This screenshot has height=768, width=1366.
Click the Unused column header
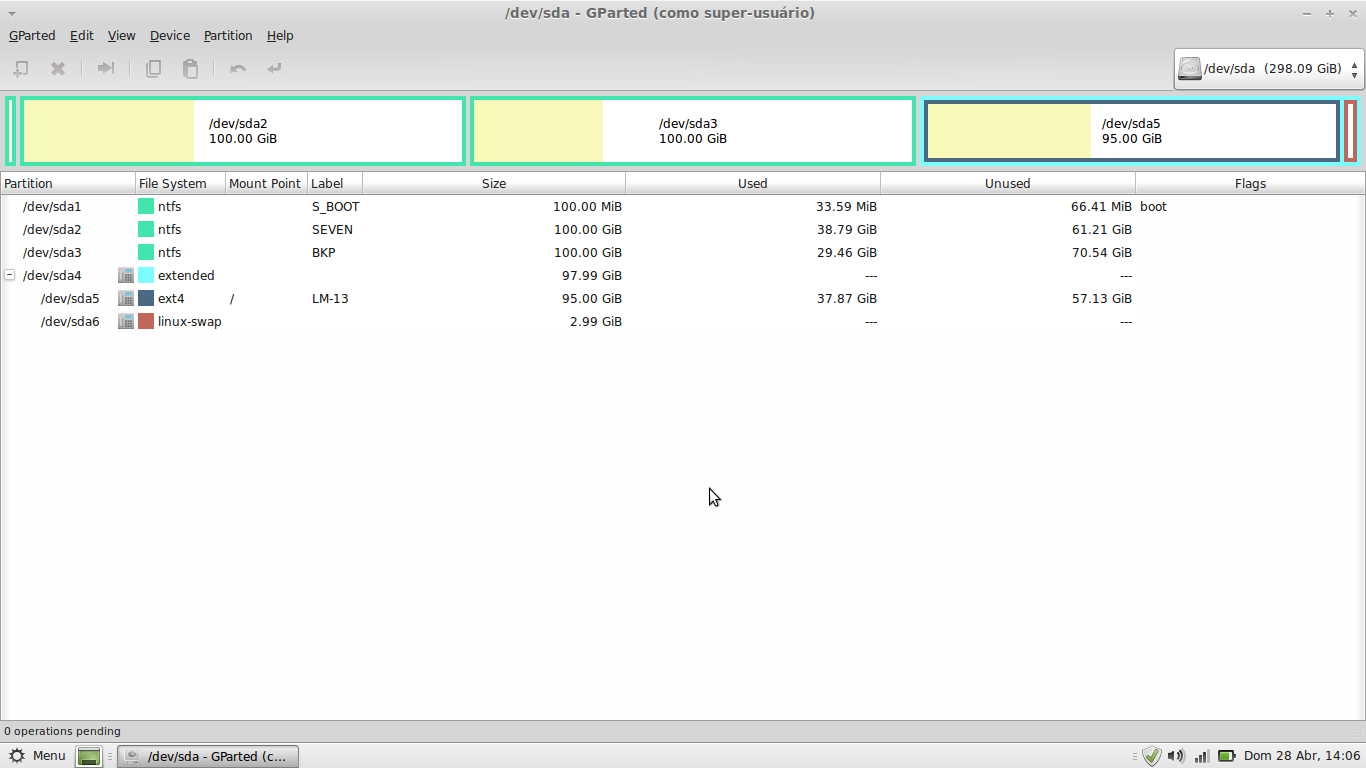point(1008,183)
